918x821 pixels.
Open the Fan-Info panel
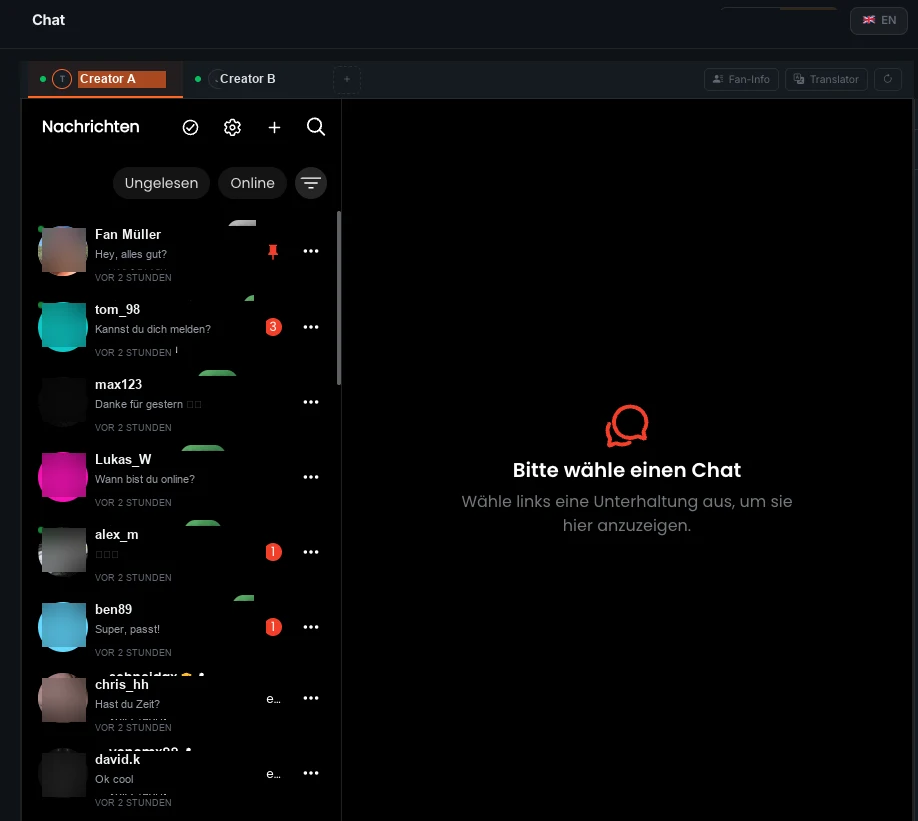(x=741, y=79)
